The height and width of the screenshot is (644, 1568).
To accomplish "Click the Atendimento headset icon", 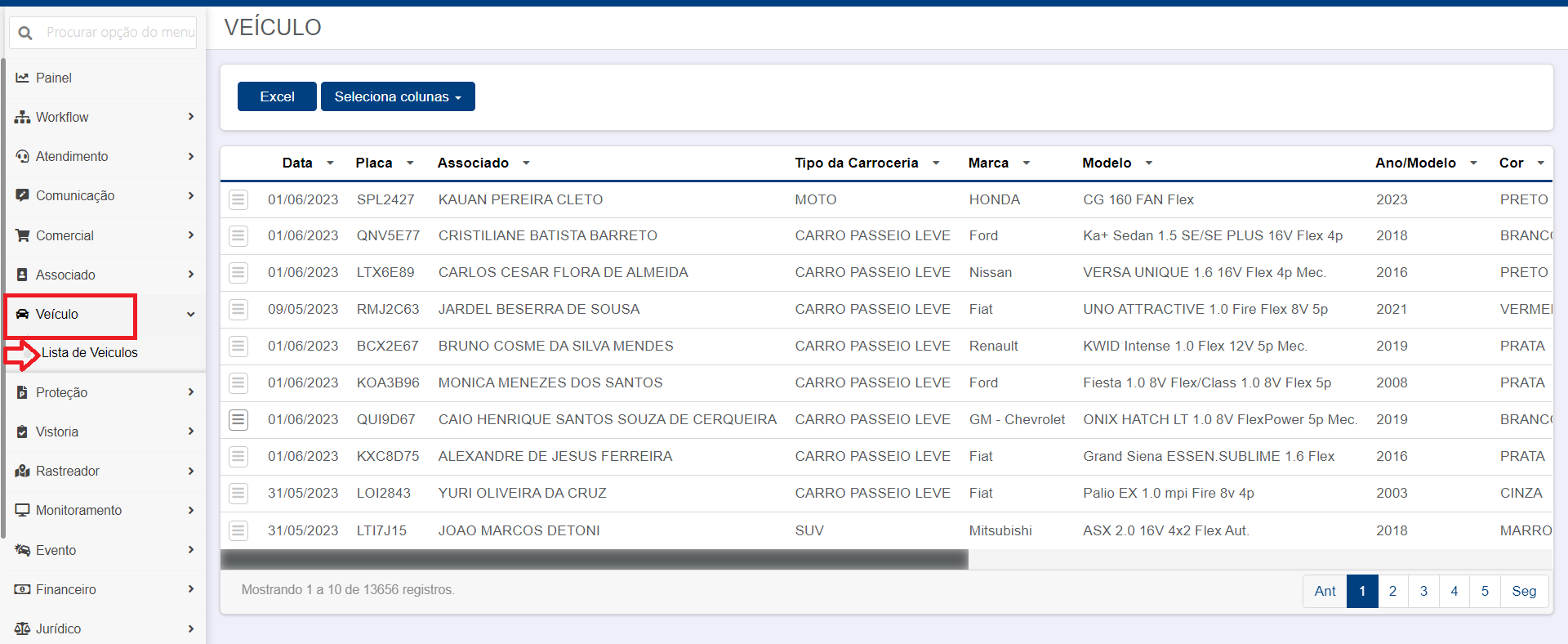I will pyautogui.click(x=22, y=156).
